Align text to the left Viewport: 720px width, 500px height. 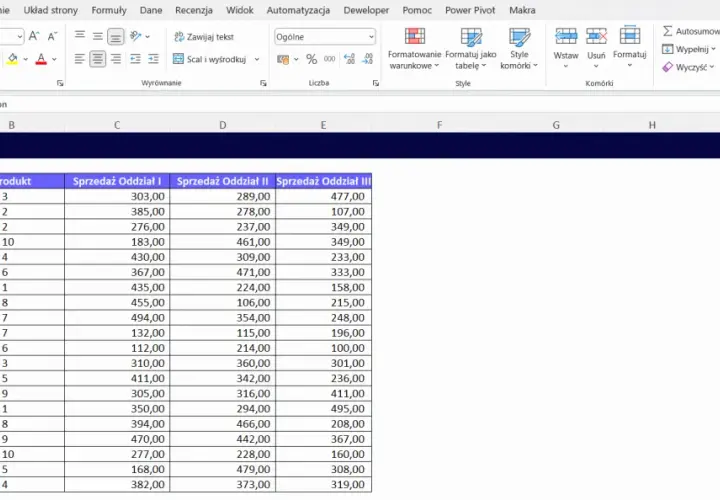(79, 59)
